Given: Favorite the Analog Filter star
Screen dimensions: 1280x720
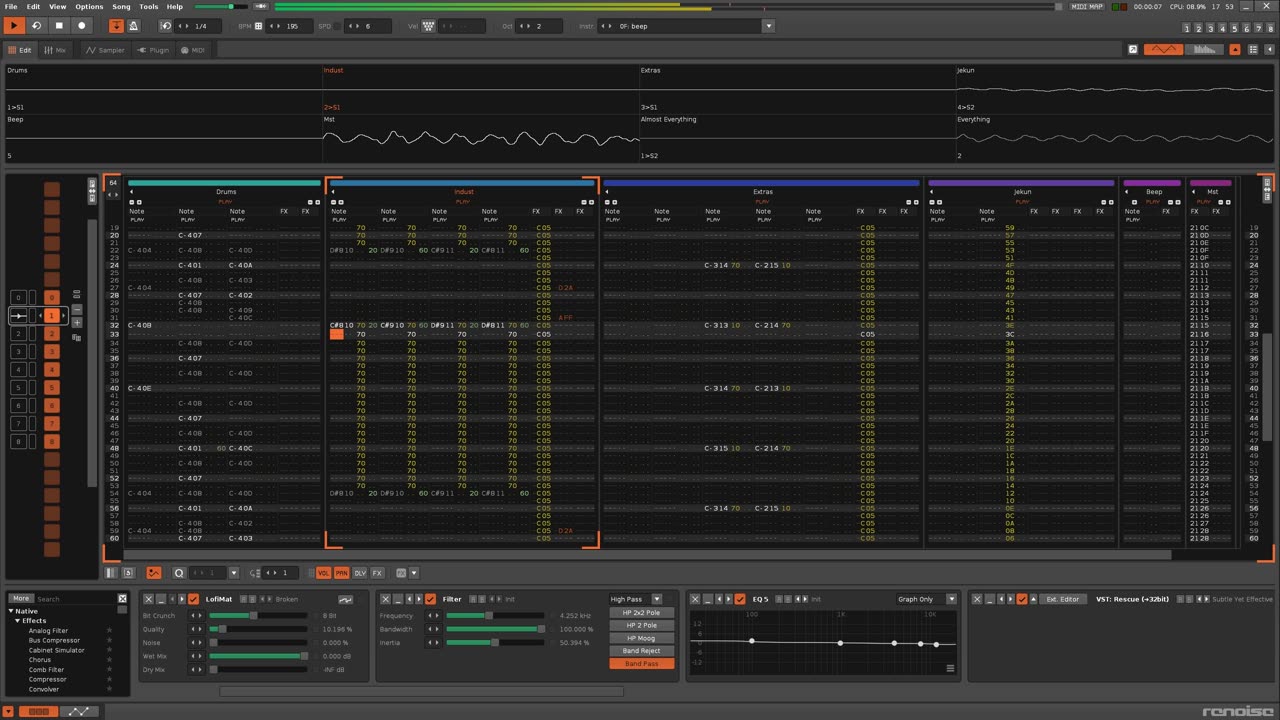Looking at the screenshot, I should (109, 631).
